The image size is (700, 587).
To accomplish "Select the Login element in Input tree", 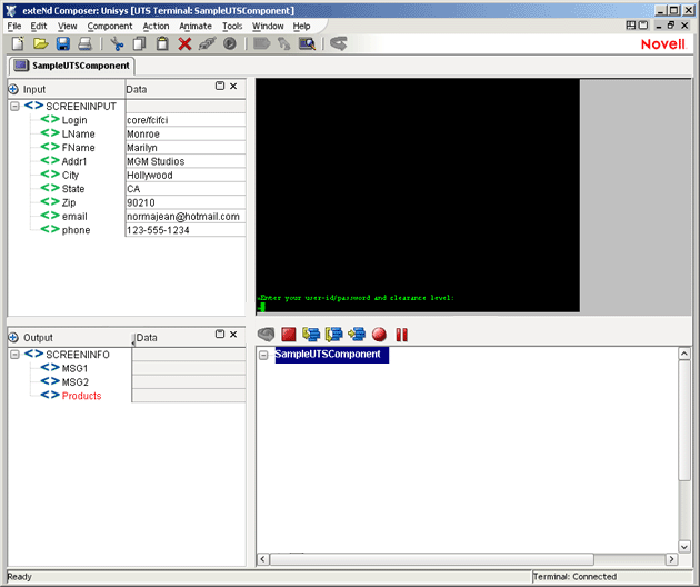I will pos(74,120).
